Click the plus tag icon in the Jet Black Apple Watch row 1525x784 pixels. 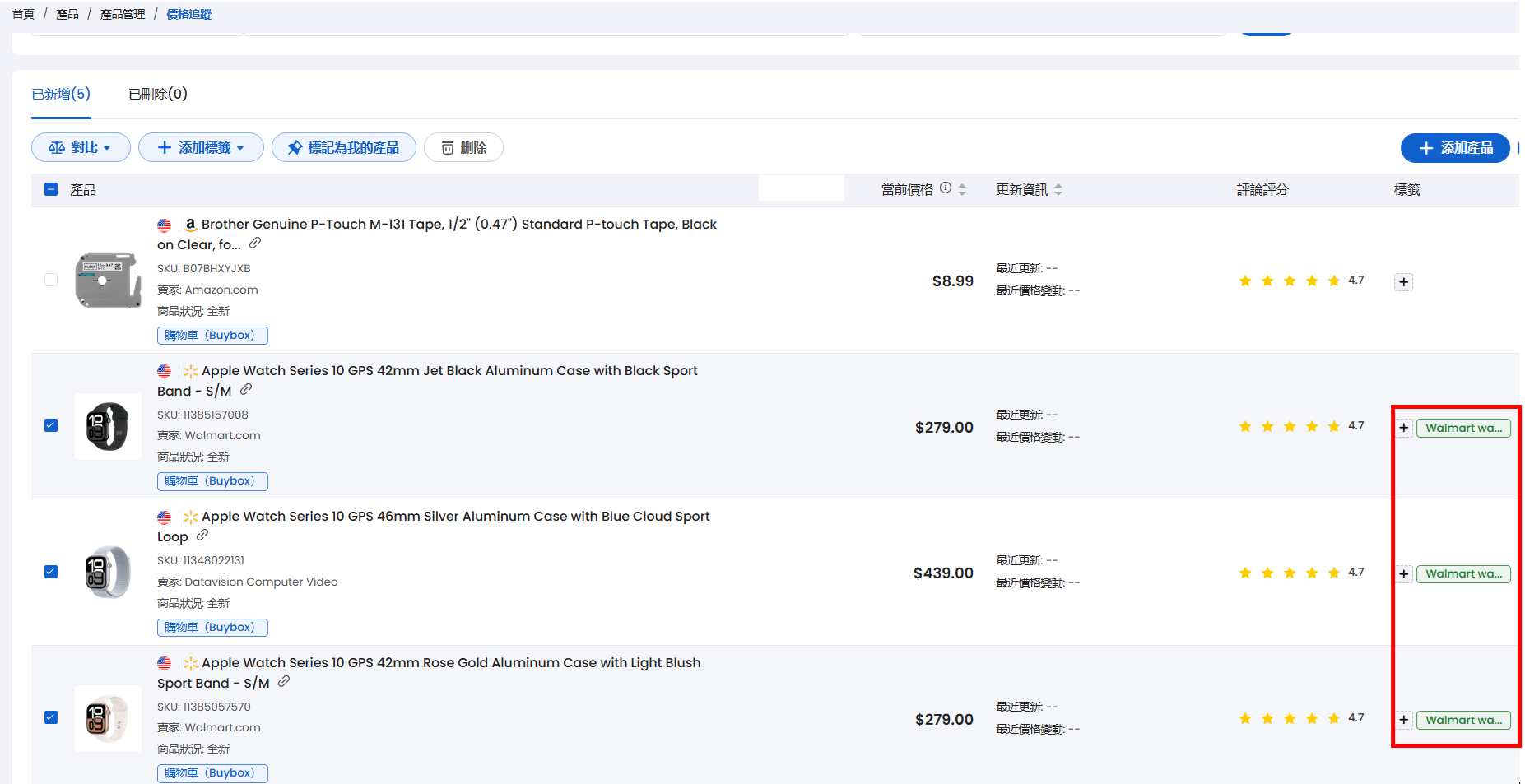click(x=1404, y=428)
